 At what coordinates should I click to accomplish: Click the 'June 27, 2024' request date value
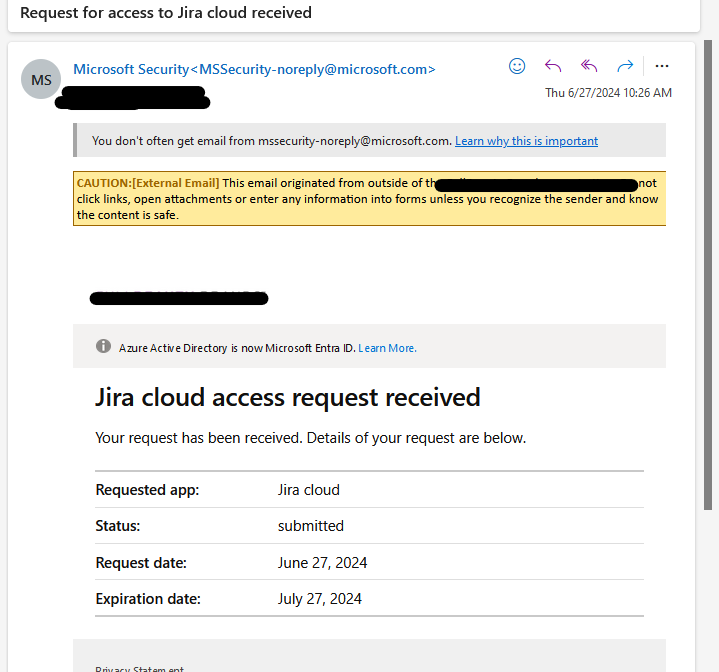coord(322,562)
